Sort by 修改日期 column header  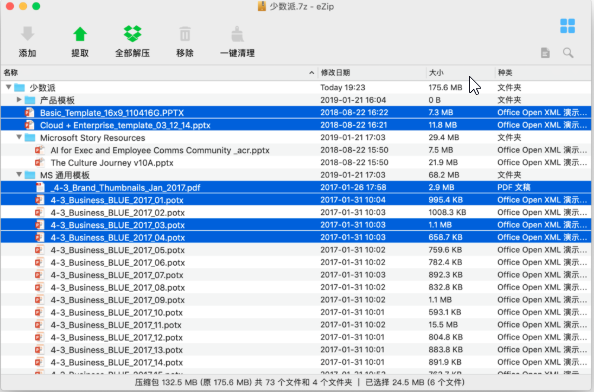click(x=372, y=72)
